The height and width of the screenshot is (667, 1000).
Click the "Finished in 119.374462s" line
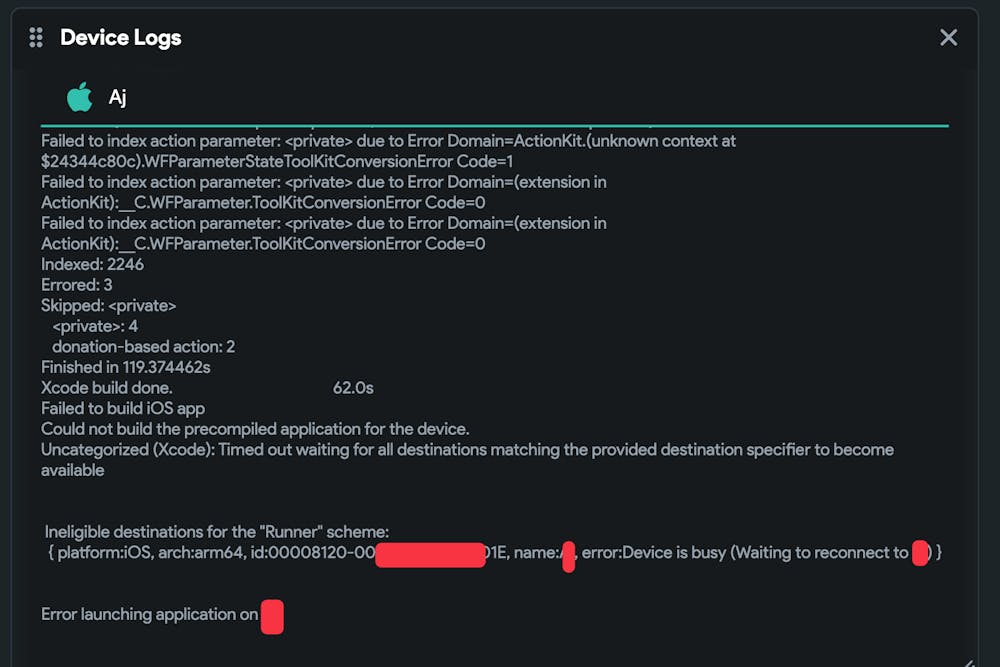tap(126, 367)
